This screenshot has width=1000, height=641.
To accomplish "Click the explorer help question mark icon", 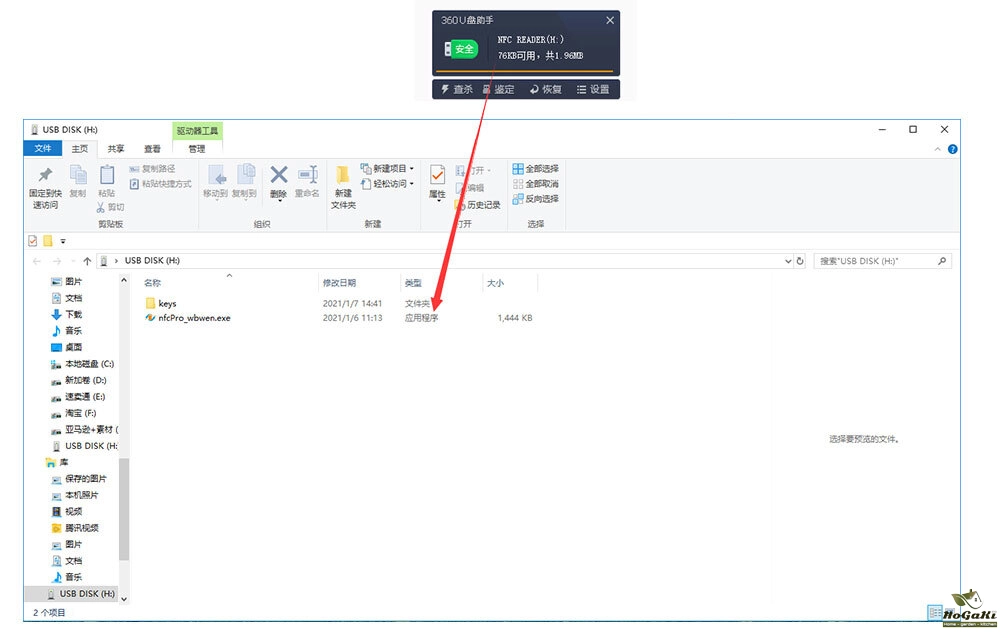I will coord(952,149).
